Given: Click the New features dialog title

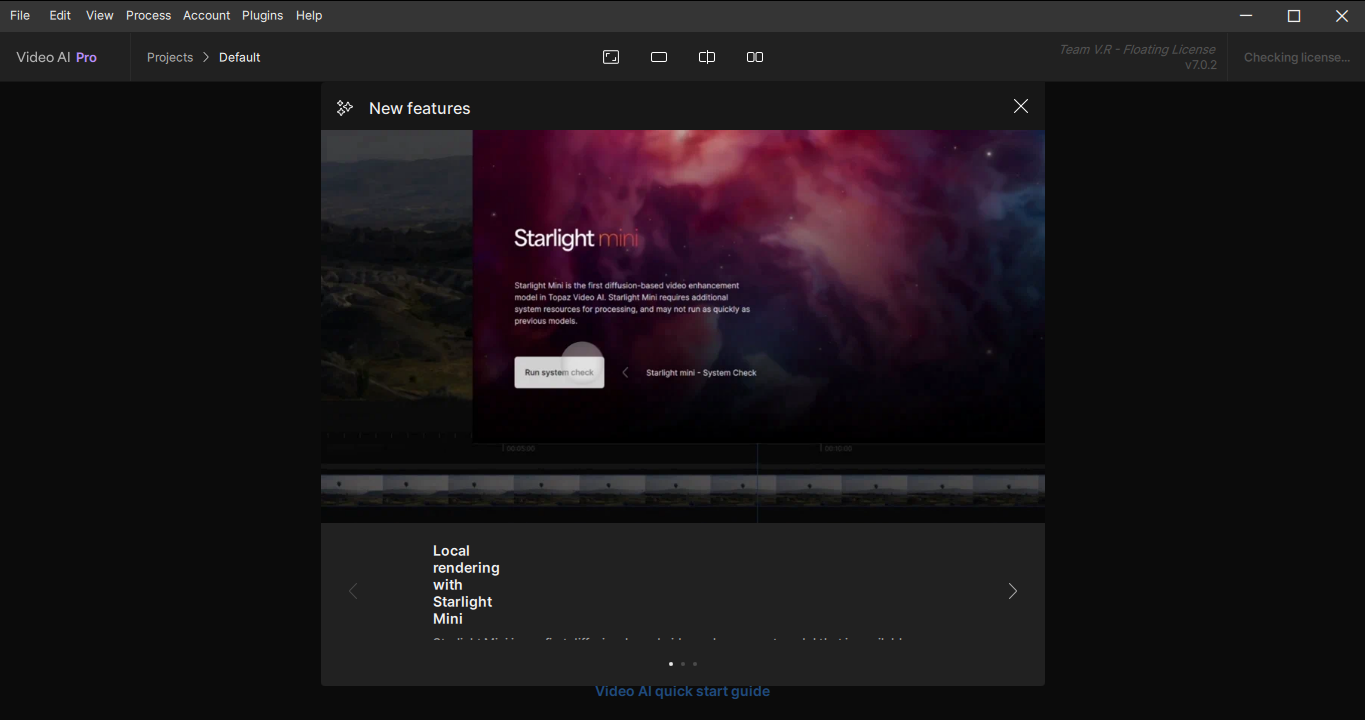Looking at the screenshot, I should [x=420, y=108].
